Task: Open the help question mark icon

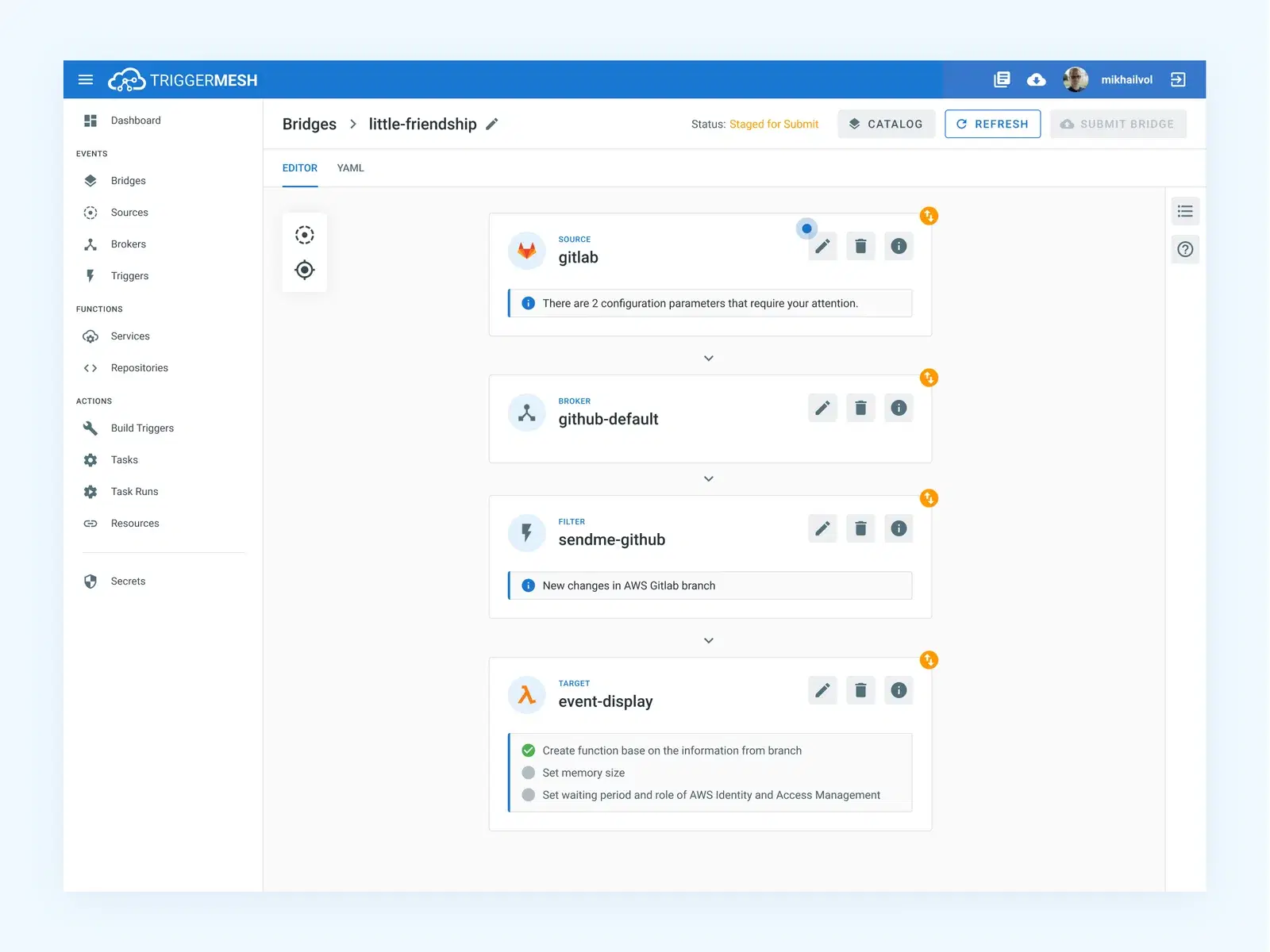Action: pyautogui.click(x=1185, y=249)
